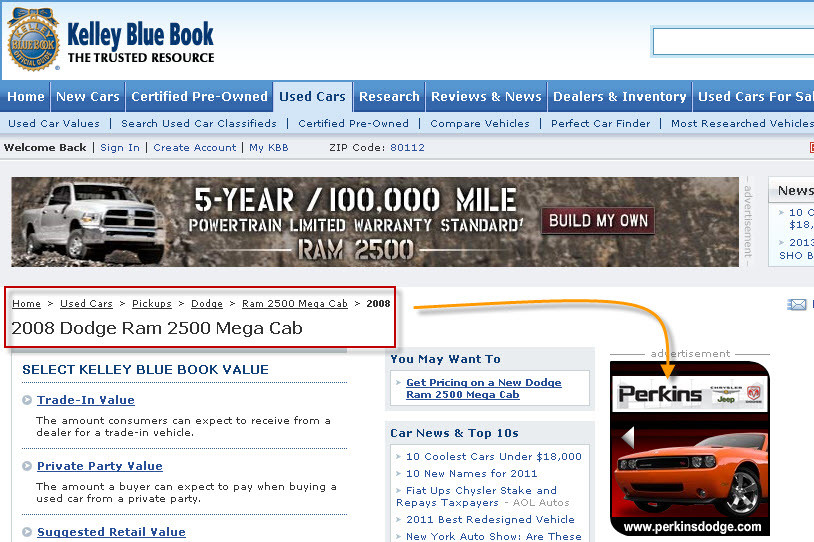Click the email envelope icon
814x542 pixels.
796,305
